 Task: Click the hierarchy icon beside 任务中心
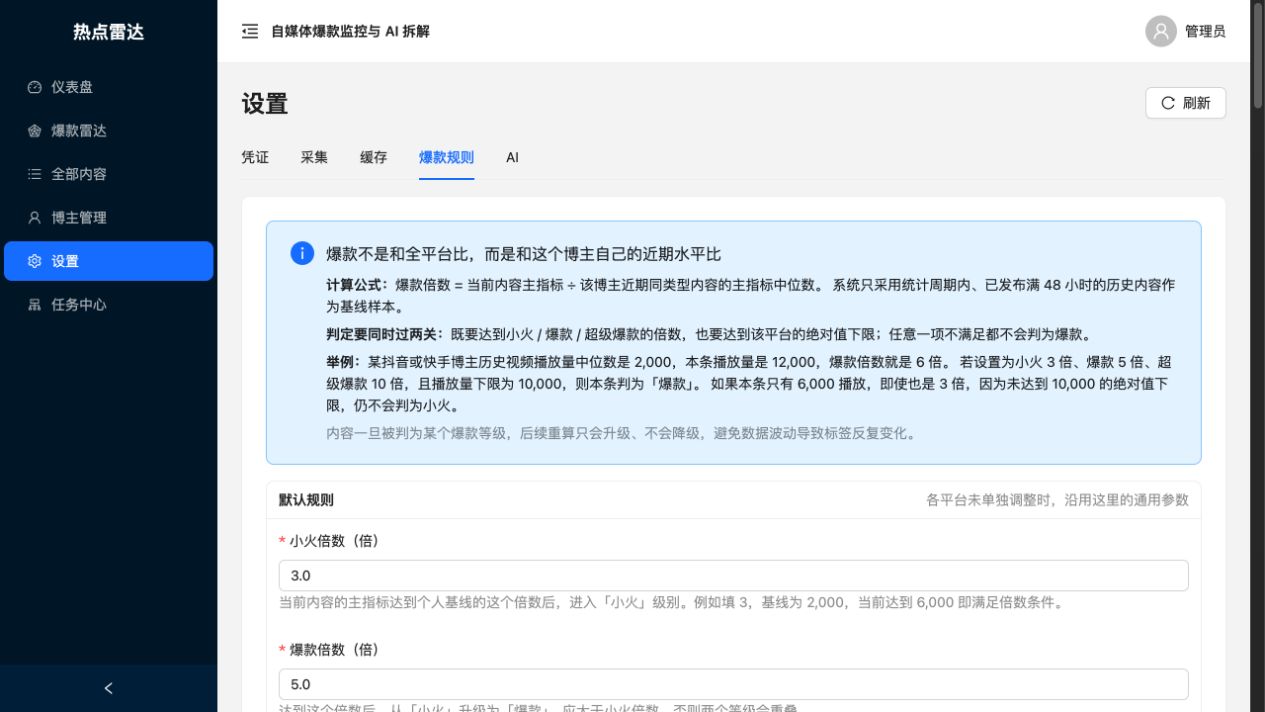(35, 305)
